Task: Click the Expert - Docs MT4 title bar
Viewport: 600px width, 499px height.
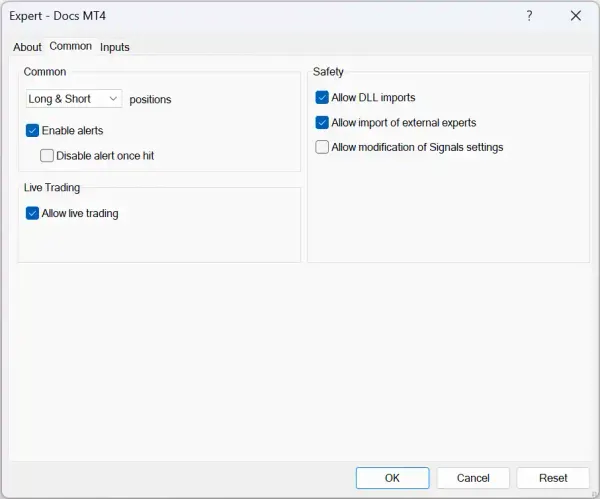Action: [x=250, y=16]
